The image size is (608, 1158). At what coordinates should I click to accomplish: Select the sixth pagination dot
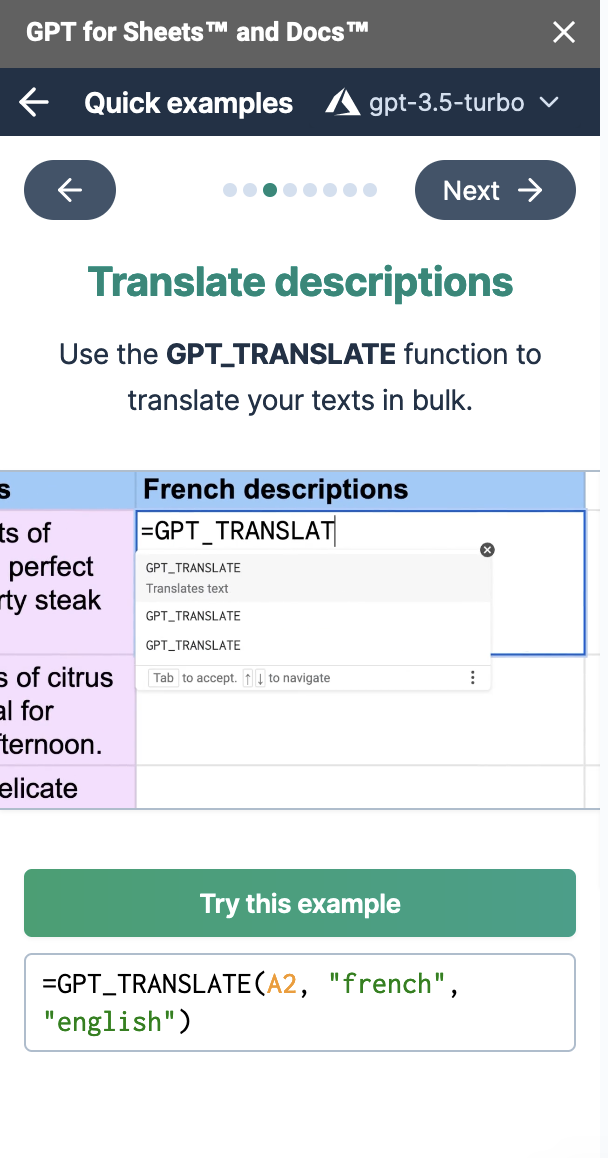pyautogui.click(x=330, y=190)
